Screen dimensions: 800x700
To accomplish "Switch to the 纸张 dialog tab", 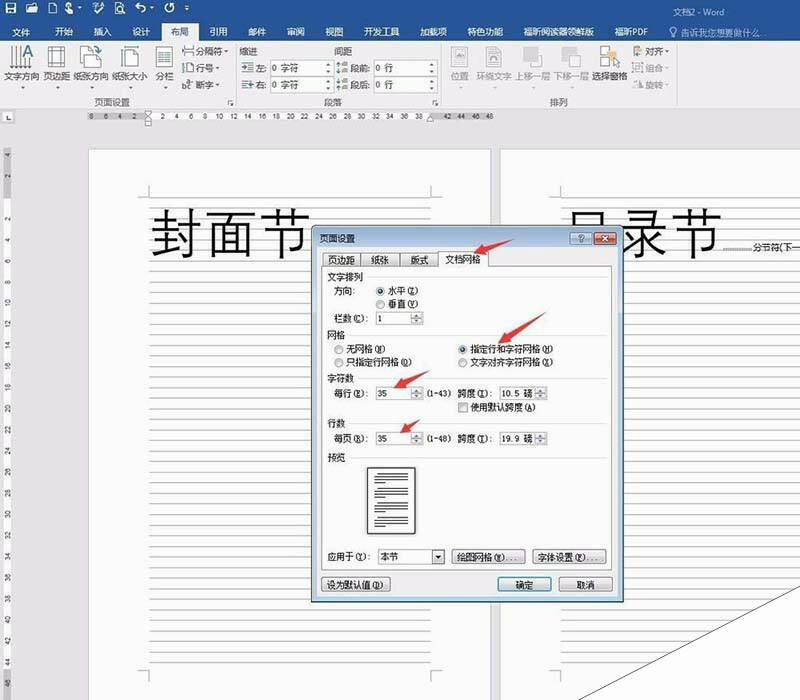I will [380, 260].
